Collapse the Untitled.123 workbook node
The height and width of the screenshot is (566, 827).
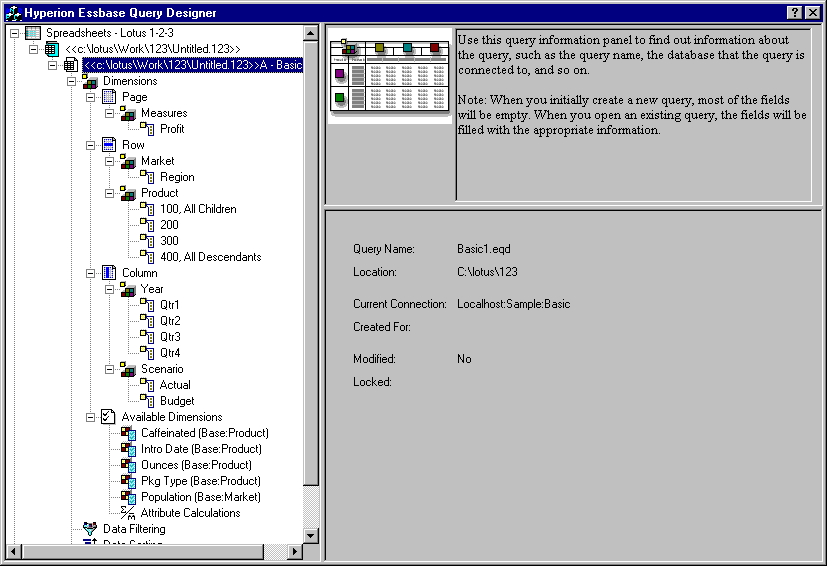click(33, 49)
